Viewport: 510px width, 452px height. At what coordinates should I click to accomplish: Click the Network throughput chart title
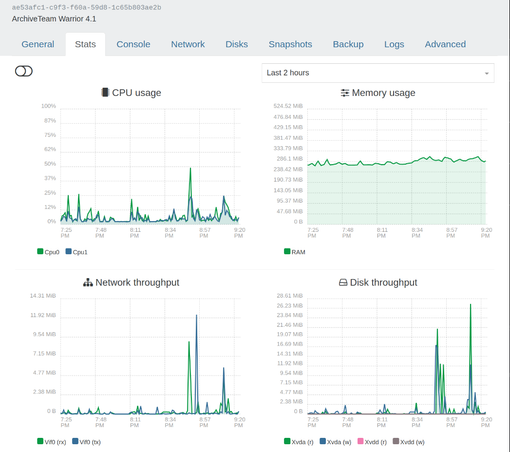137,283
